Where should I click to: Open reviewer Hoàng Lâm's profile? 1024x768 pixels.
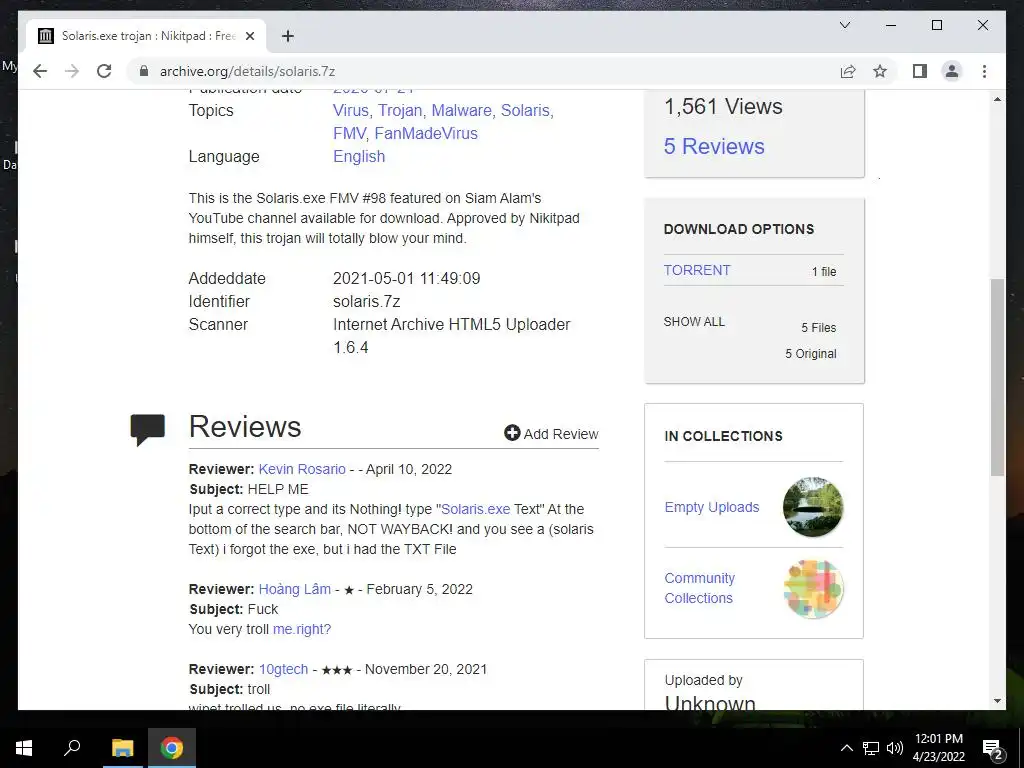point(295,589)
